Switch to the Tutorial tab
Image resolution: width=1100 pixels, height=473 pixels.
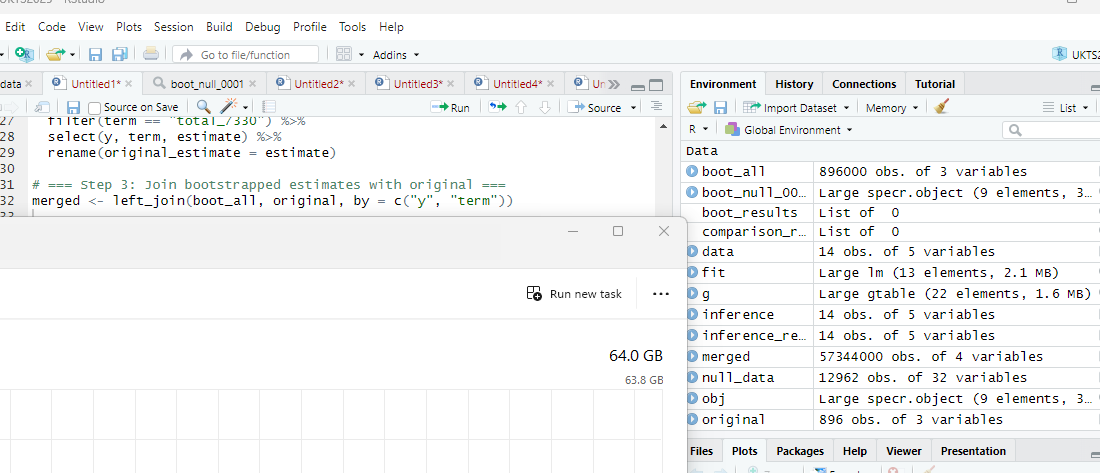(x=934, y=84)
